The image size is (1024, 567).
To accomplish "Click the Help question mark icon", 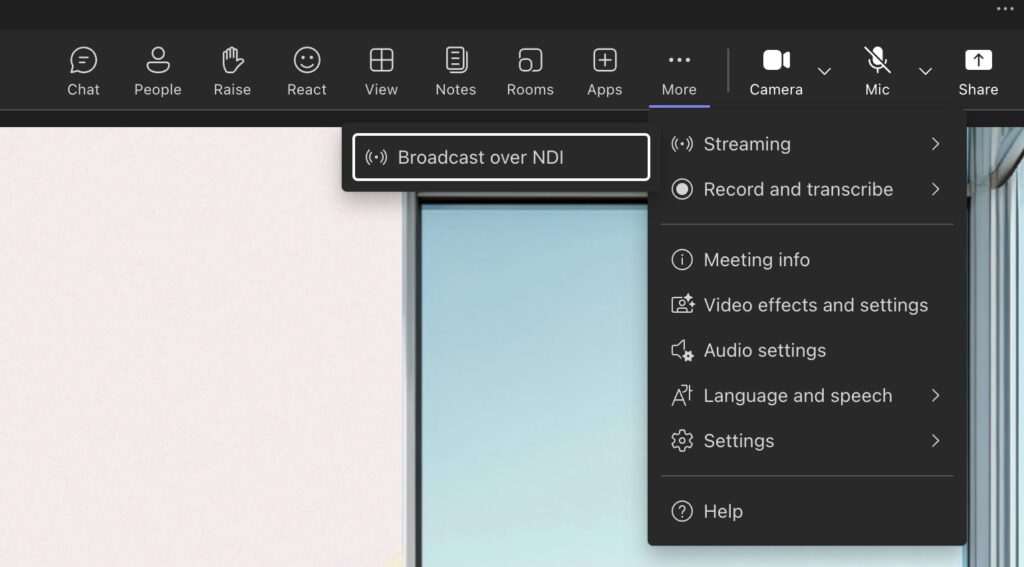I will click(x=682, y=511).
